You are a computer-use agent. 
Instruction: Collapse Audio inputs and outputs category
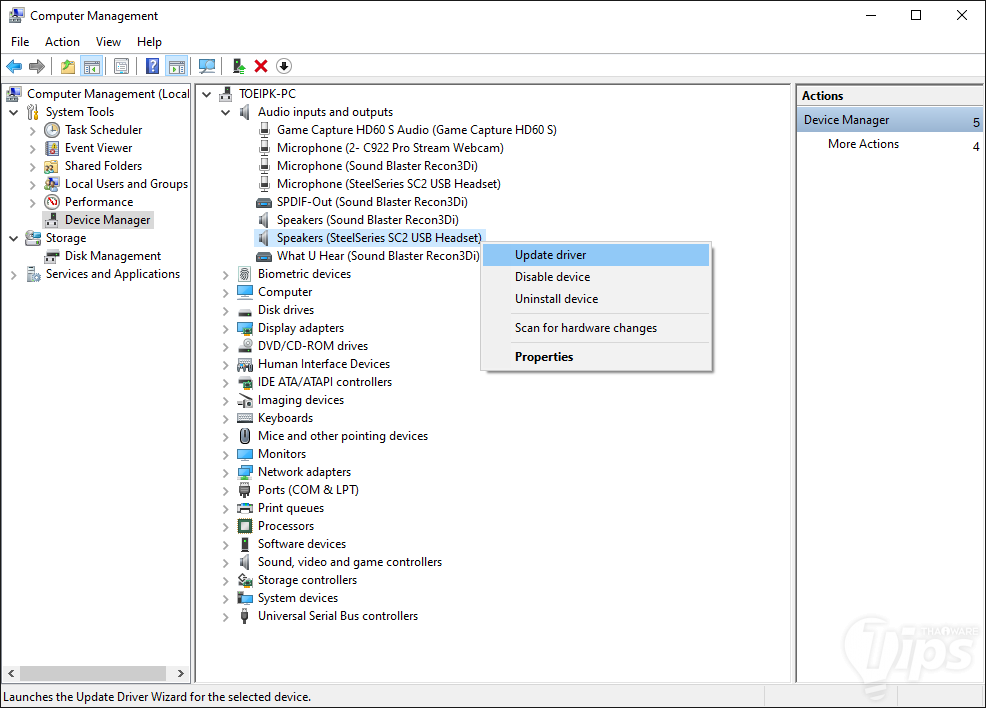coord(225,113)
